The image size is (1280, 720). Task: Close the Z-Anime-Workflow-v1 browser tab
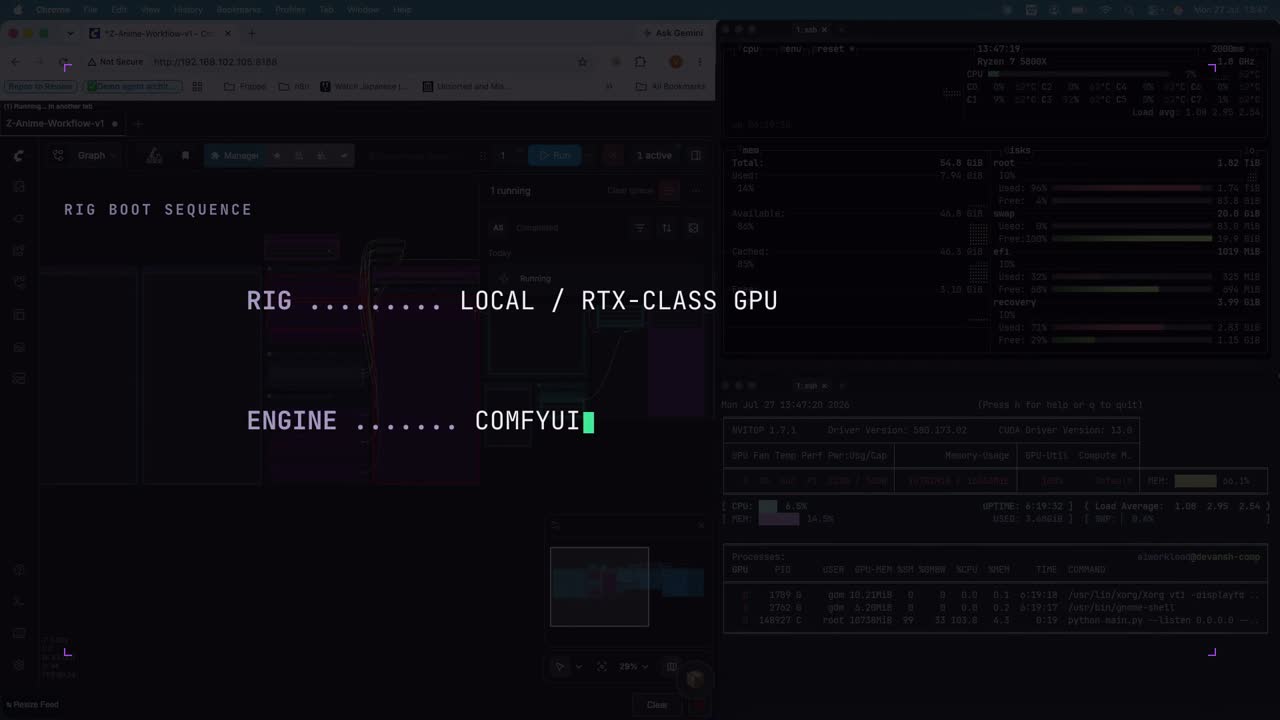228,33
